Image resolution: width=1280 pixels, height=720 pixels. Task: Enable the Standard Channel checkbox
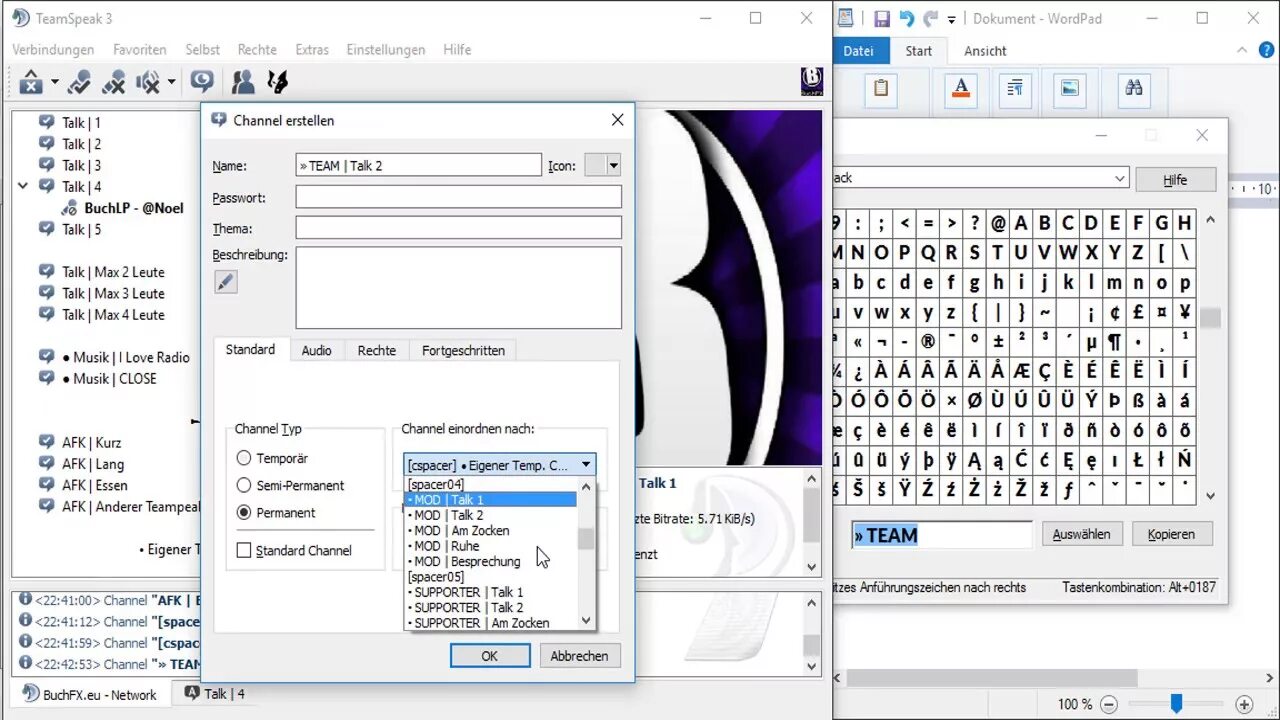point(244,550)
